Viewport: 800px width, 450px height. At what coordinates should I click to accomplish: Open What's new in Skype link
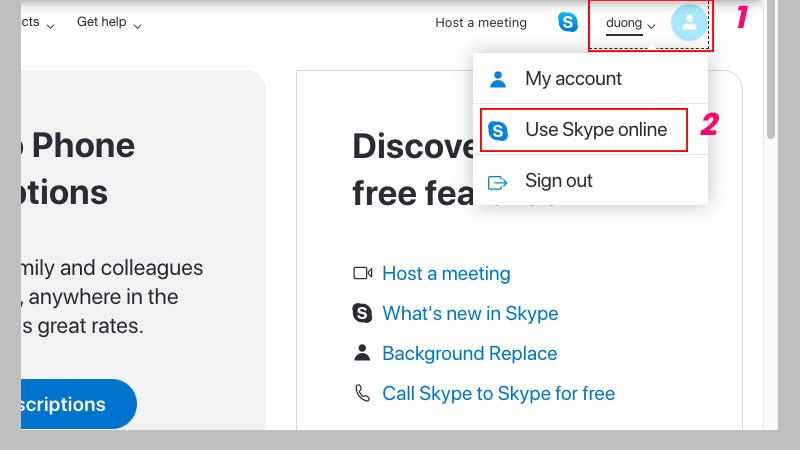(x=470, y=313)
